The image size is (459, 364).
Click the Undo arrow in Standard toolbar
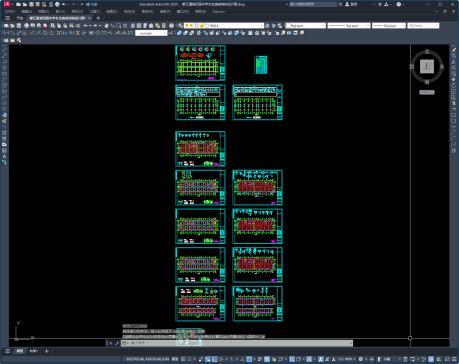(85, 26)
